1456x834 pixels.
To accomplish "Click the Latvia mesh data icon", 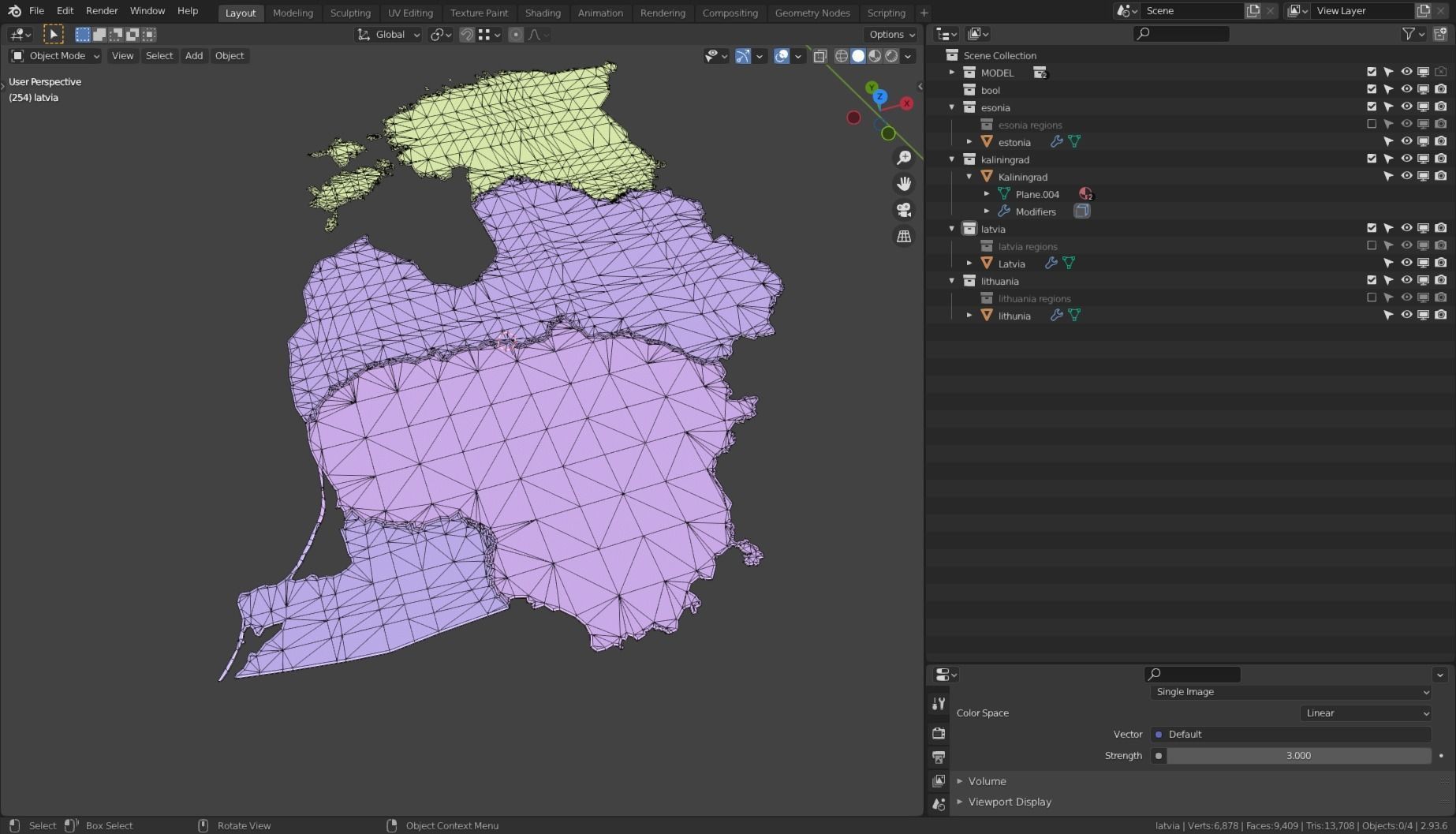I will [1069, 264].
